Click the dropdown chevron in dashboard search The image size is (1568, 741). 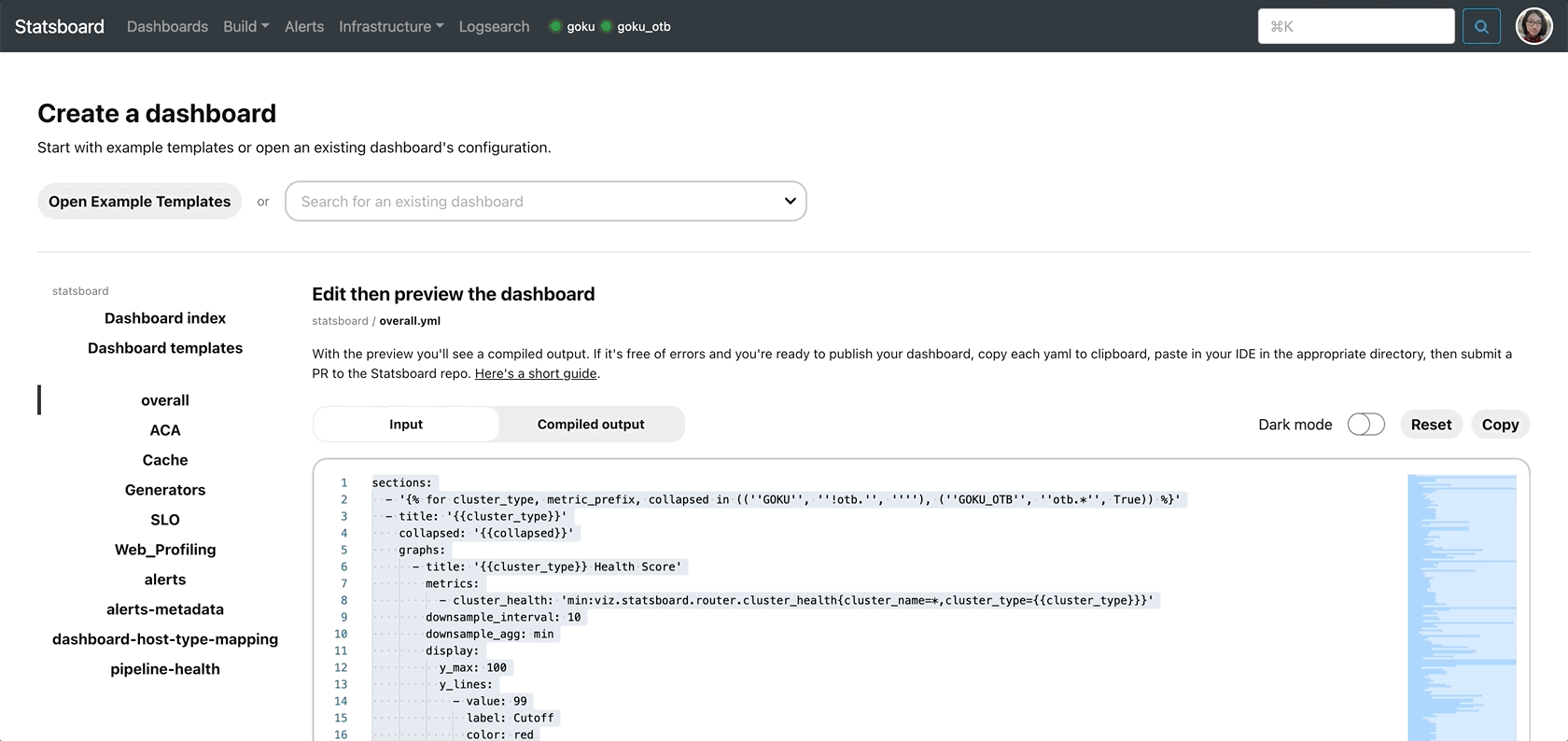(790, 202)
